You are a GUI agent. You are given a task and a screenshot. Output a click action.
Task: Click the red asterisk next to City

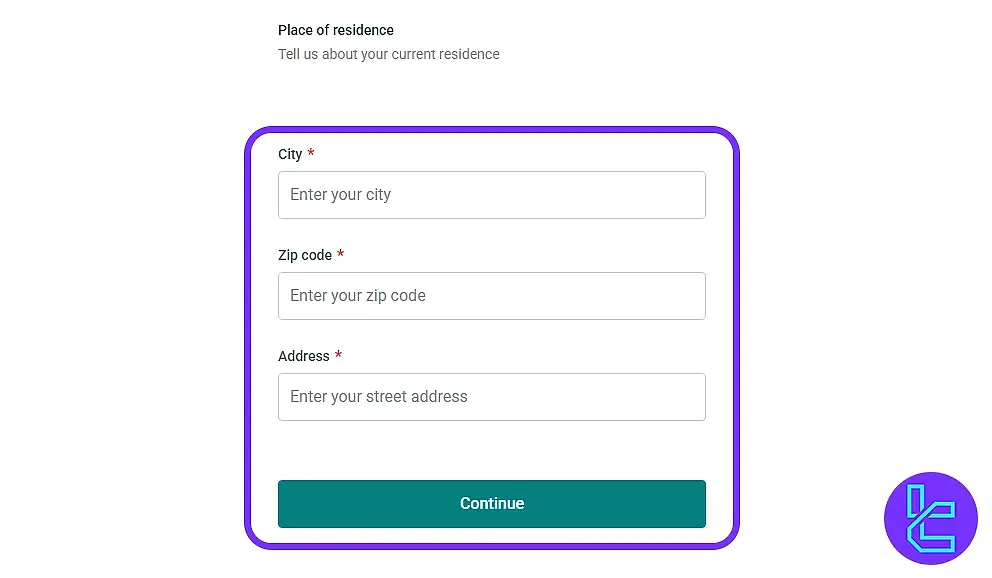click(x=311, y=154)
